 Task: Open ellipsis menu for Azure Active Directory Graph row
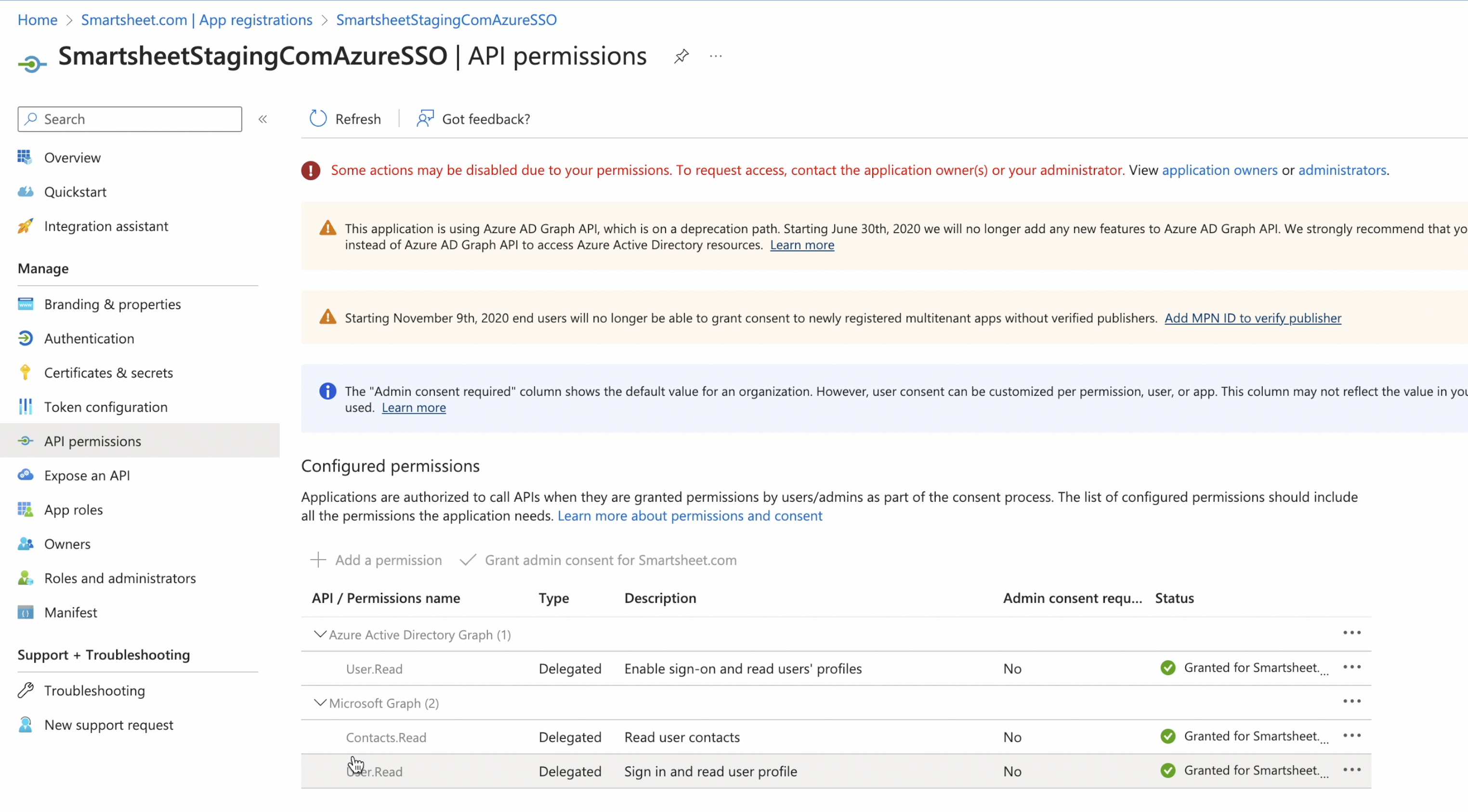coord(1352,632)
